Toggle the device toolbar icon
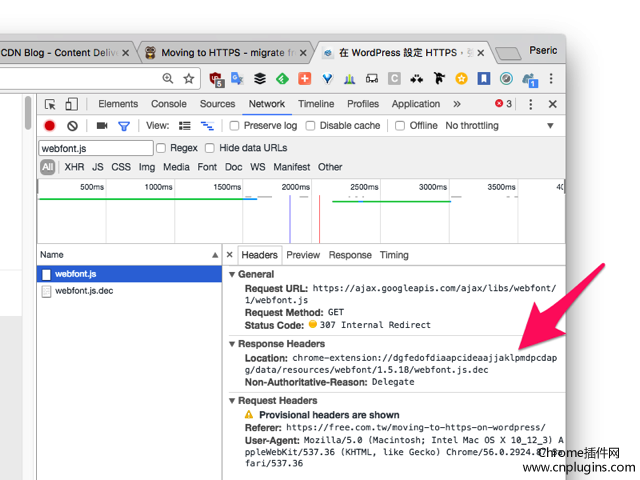 71,104
